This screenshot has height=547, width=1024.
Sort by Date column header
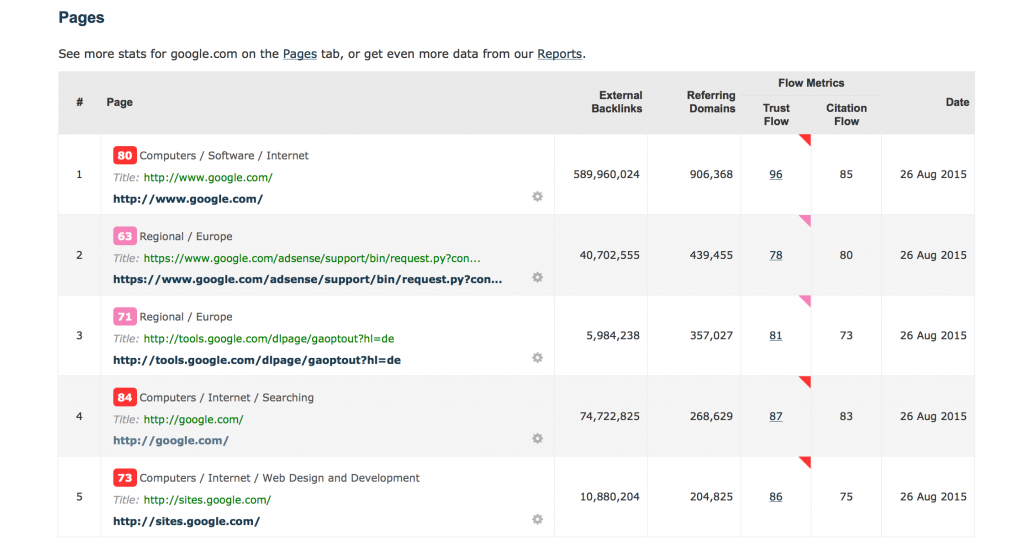[x=957, y=102]
